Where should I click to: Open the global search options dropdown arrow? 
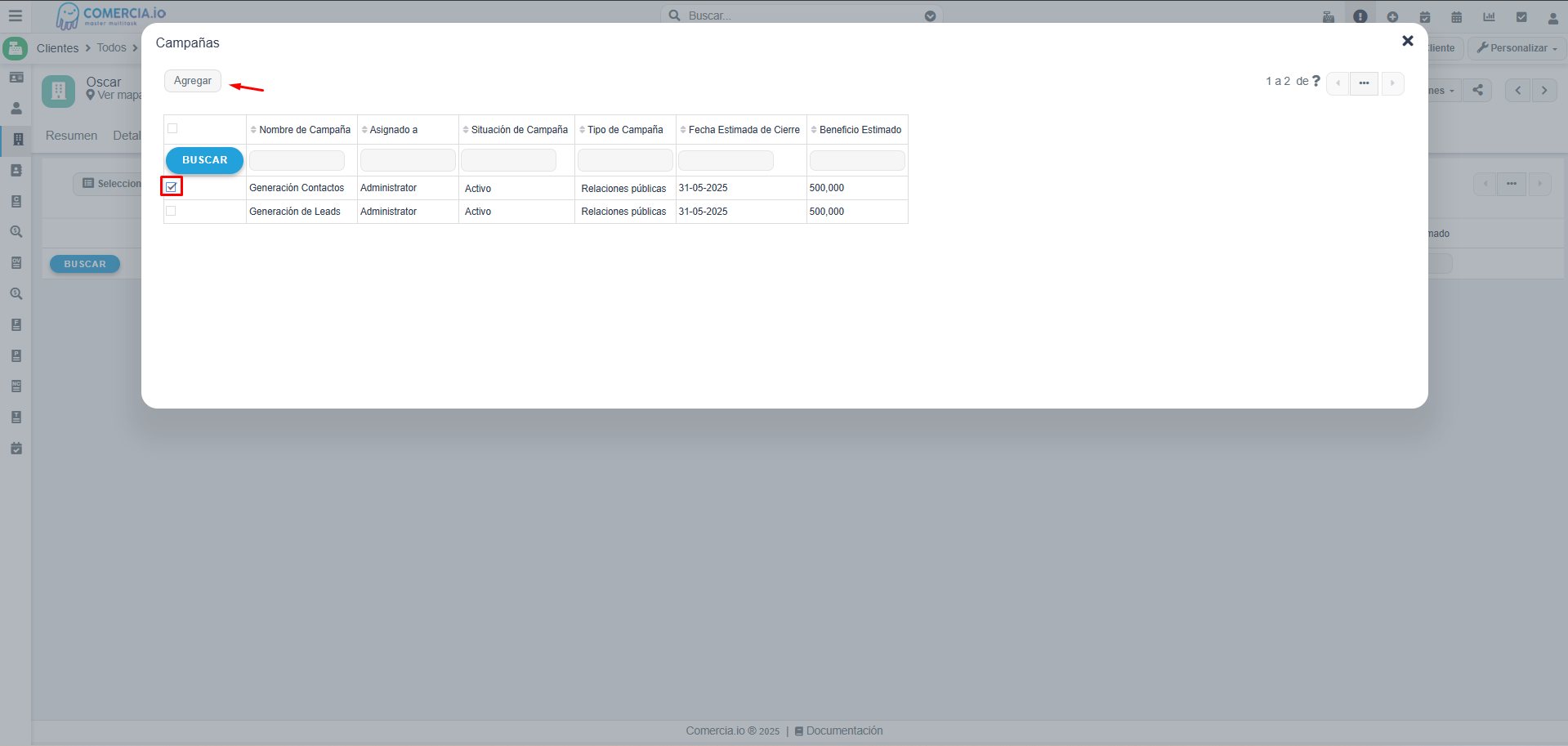[x=930, y=16]
